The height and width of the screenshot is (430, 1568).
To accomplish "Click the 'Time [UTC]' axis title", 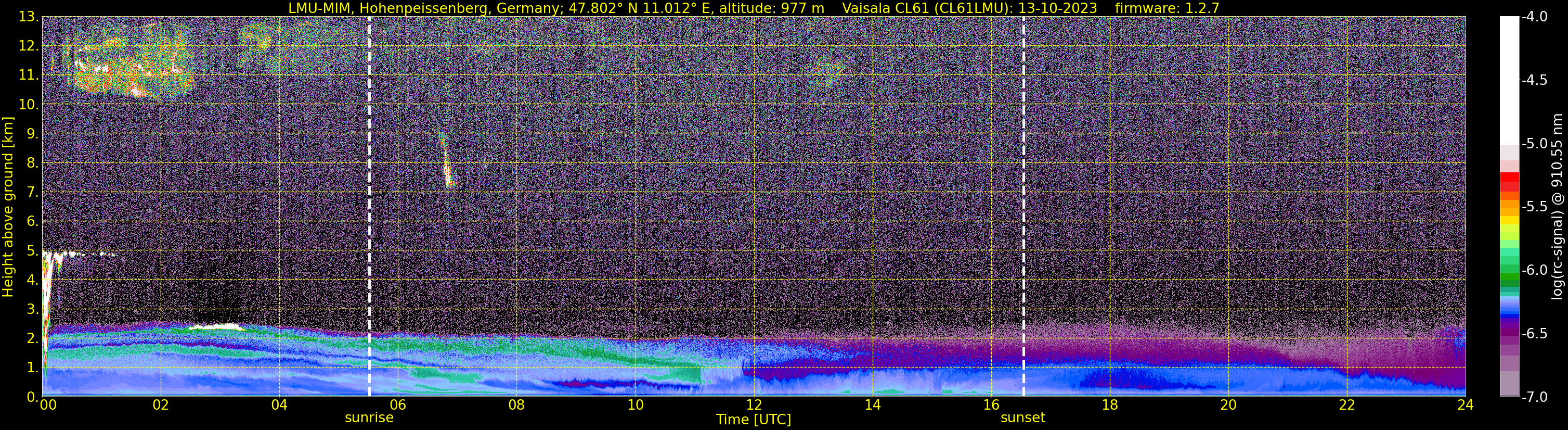I will [754, 420].
